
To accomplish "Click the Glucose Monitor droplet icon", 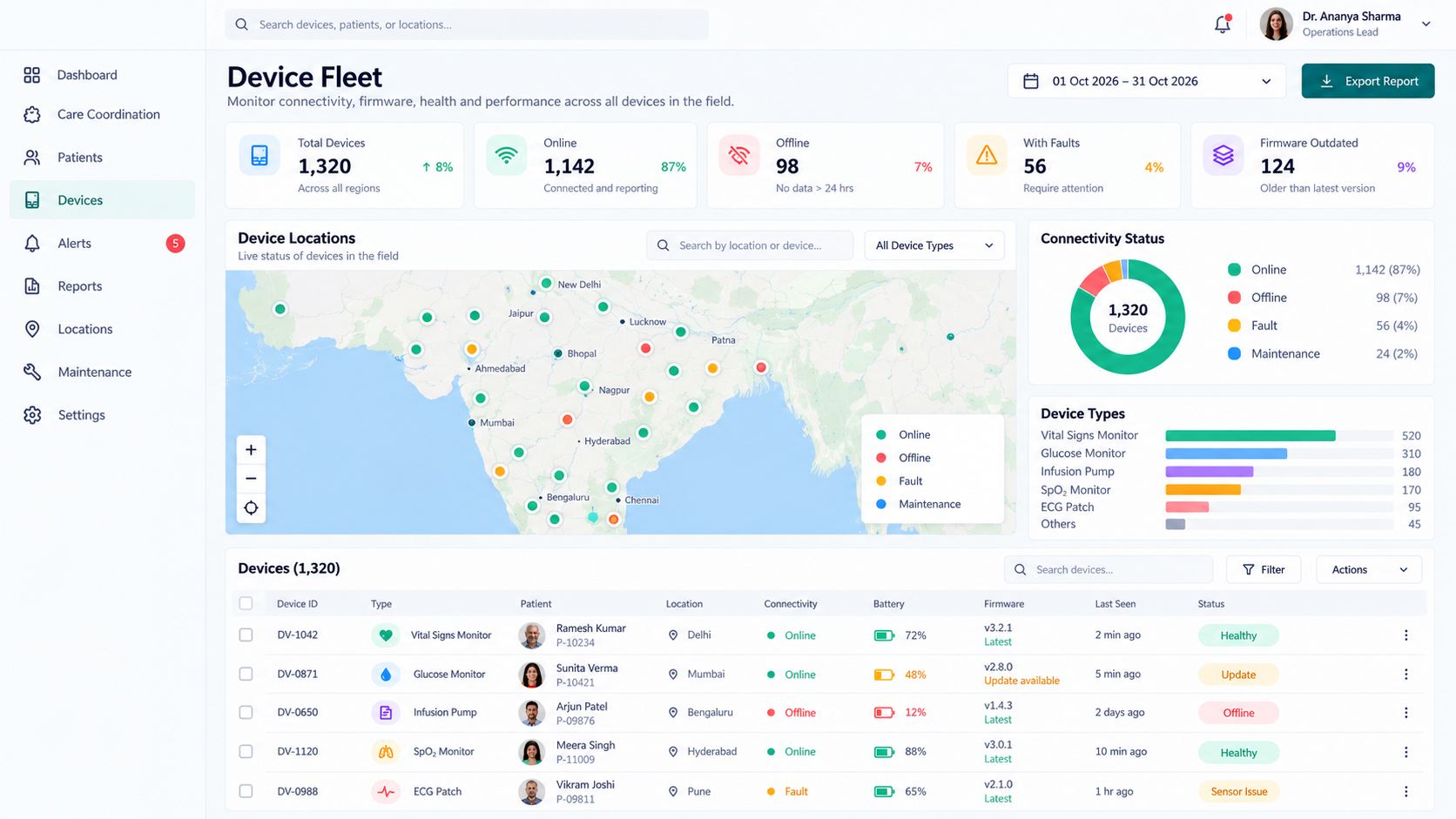I will click(385, 675).
